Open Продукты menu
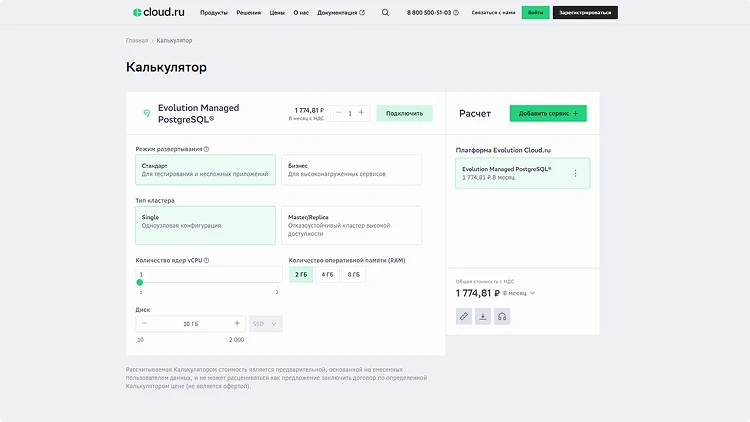The height and width of the screenshot is (422, 750). 214,13
